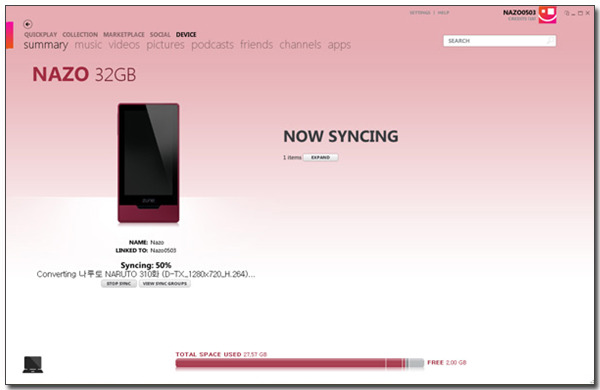Viewport: 600px width, 390px height.
Task: Click the NAZO0503 username text
Action: click(x=519, y=12)
